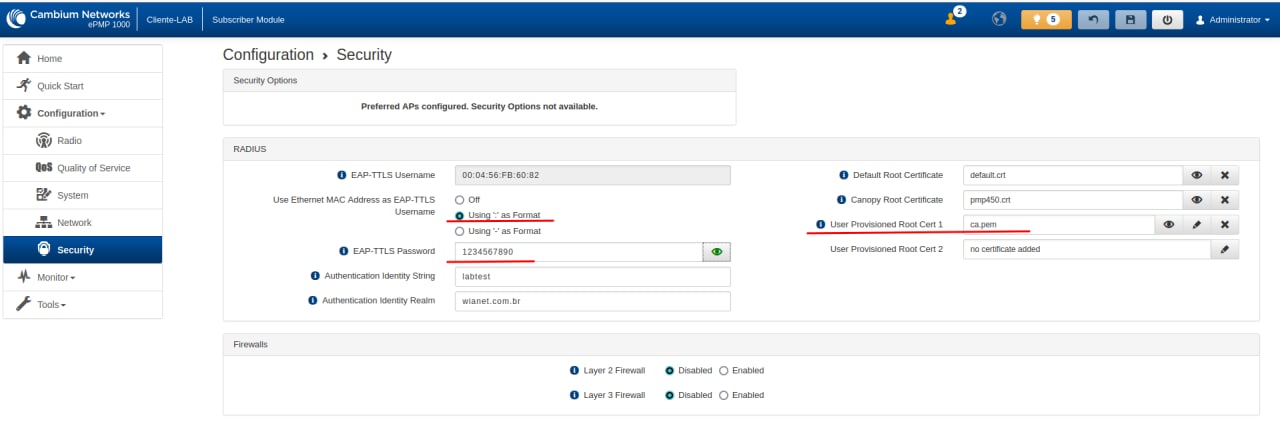Set Layer 3 Firewall to Disabled

(x=669, y=395)
